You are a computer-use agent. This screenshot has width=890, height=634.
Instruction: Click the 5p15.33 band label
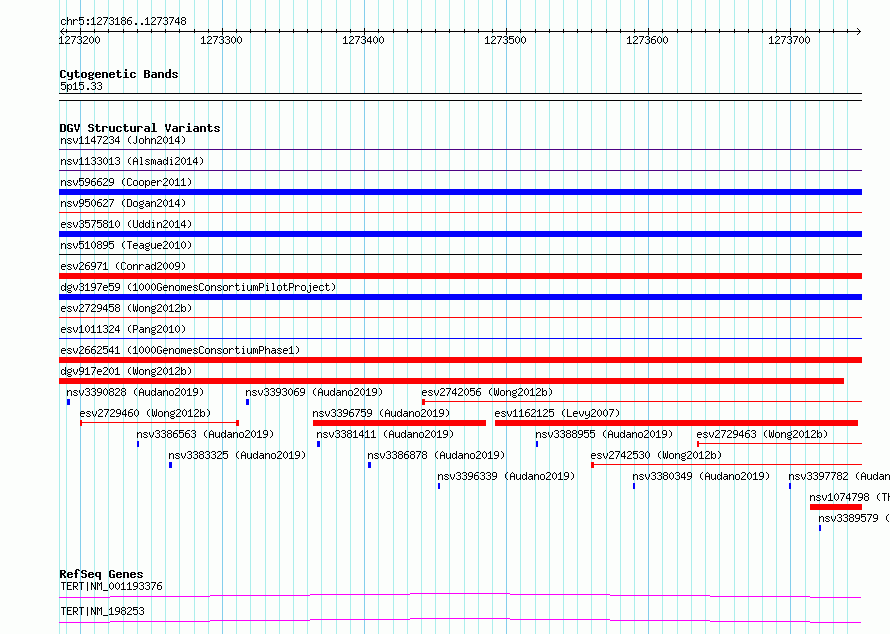click(81, 86)
